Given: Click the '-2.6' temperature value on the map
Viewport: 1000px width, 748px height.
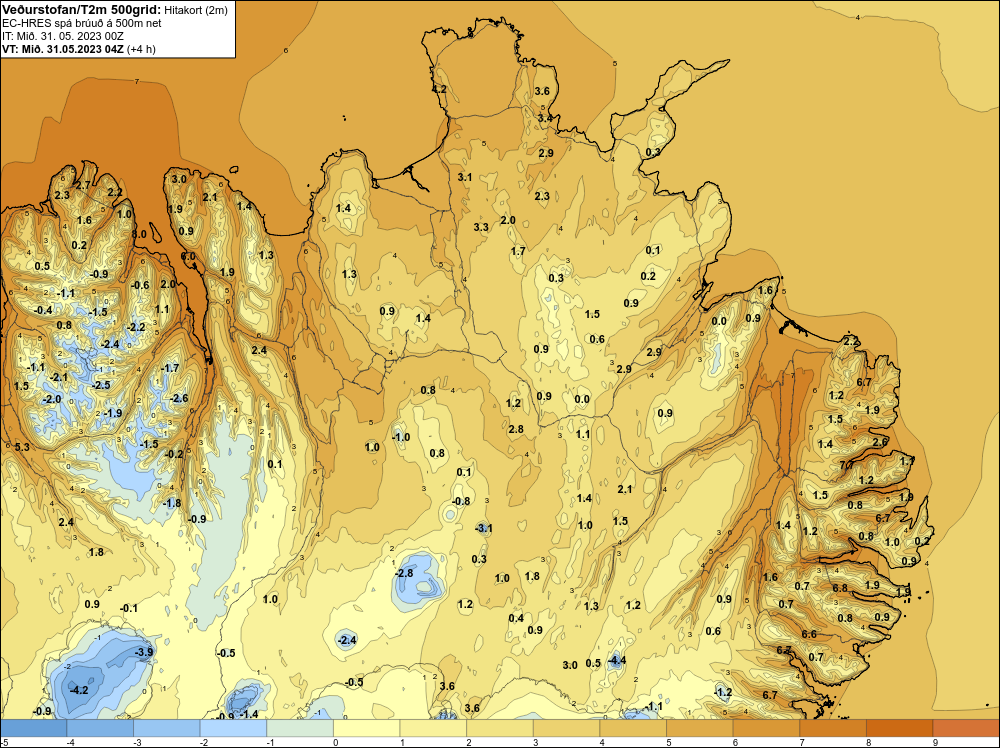Looking at the screenshot, I should pyautogui.click(x=179, y=398).
